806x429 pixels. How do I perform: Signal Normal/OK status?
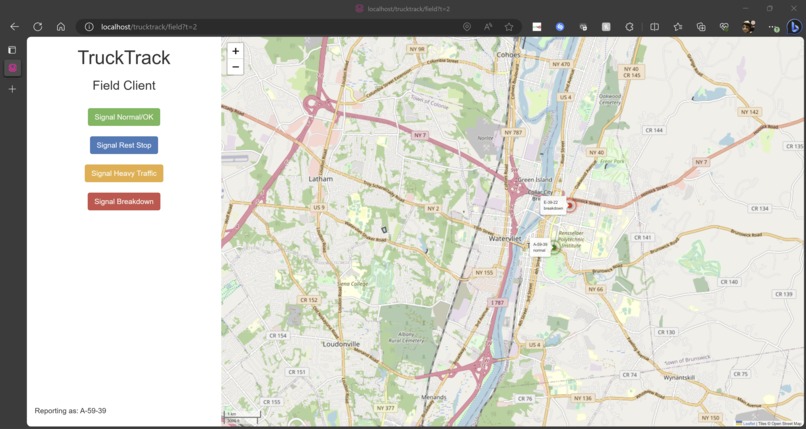124,117
